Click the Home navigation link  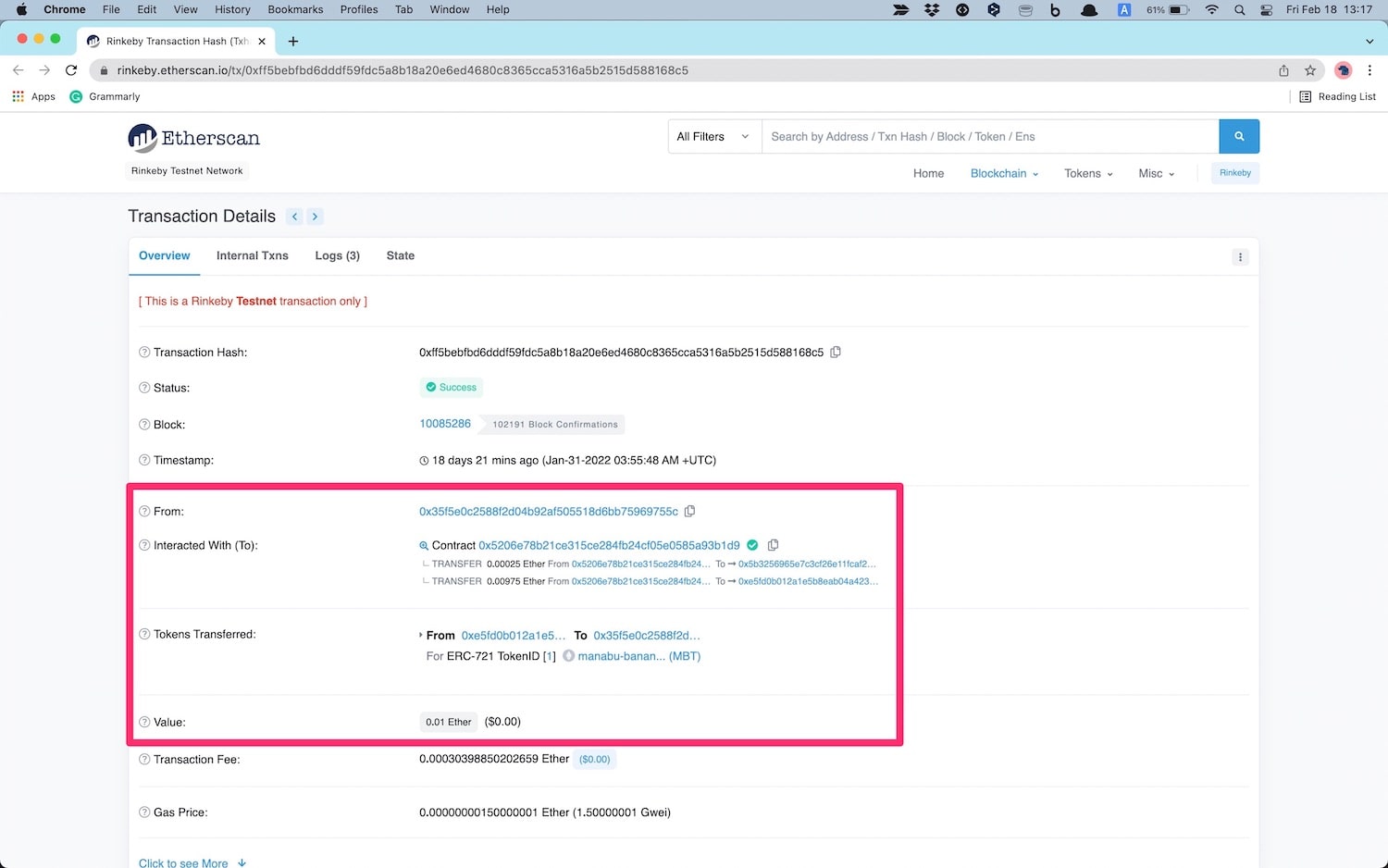click(x=928, y=173)
